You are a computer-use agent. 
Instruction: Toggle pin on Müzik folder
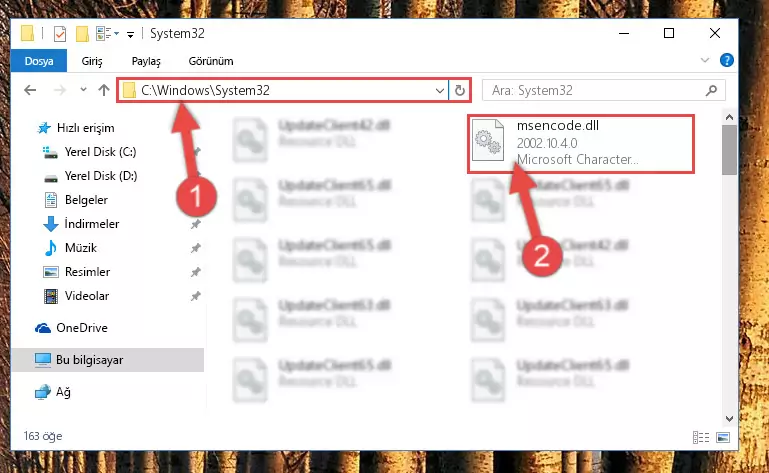196,248
